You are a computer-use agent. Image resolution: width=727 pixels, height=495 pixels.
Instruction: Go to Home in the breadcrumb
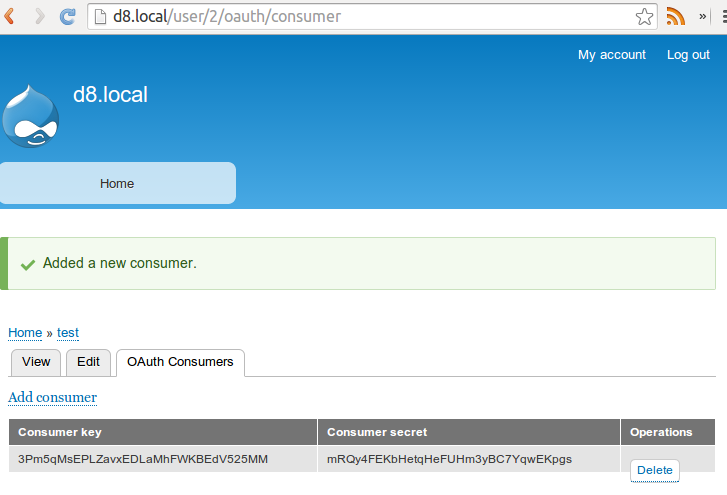coord(25,333)
